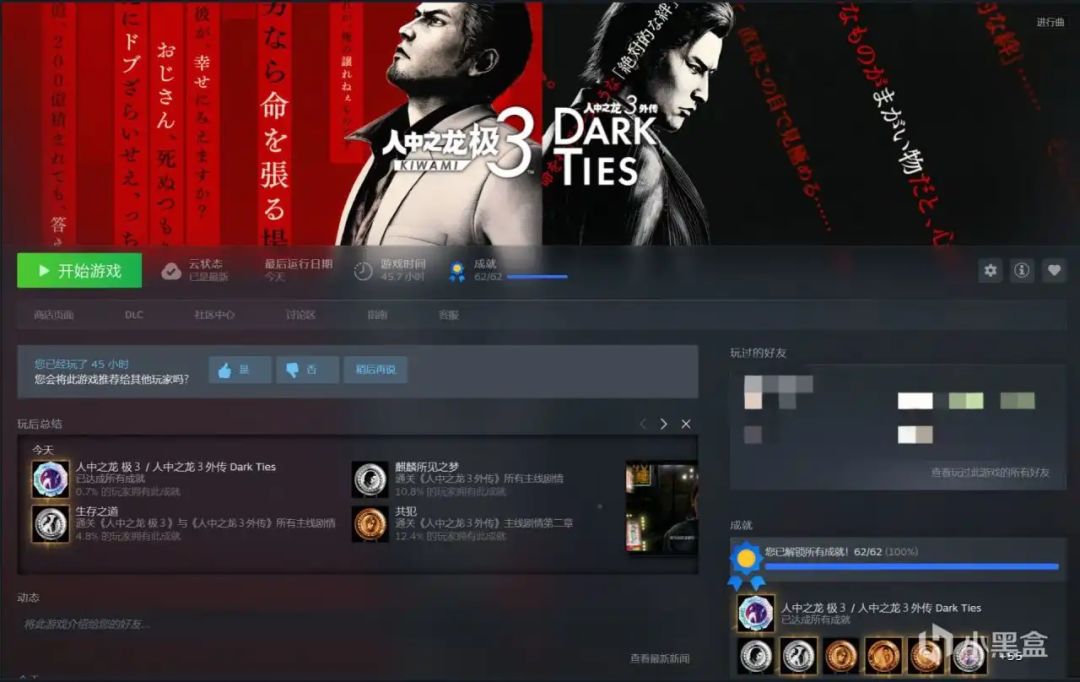The height and width of the screenshot is (682, 1080).
Task: Click the 生存之道 achievement icon
Action: tap(50, 524)
